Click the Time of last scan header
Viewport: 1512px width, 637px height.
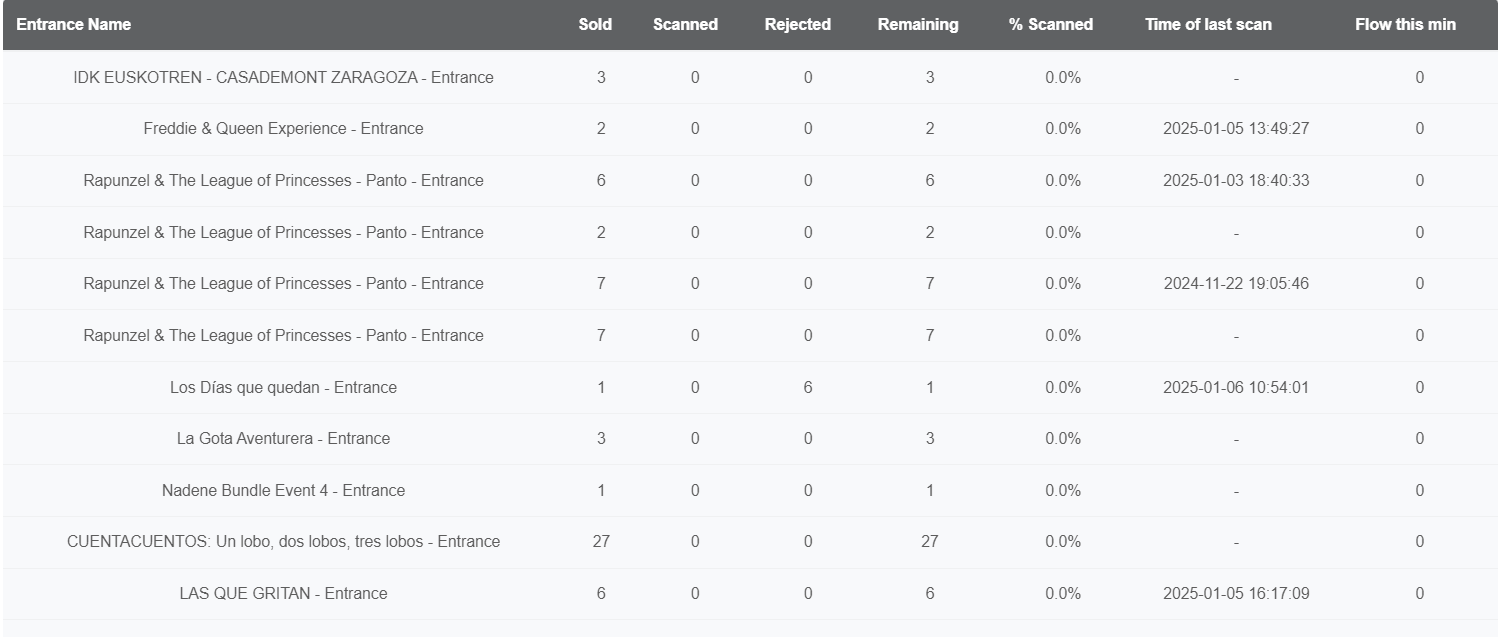[1209, 24]
